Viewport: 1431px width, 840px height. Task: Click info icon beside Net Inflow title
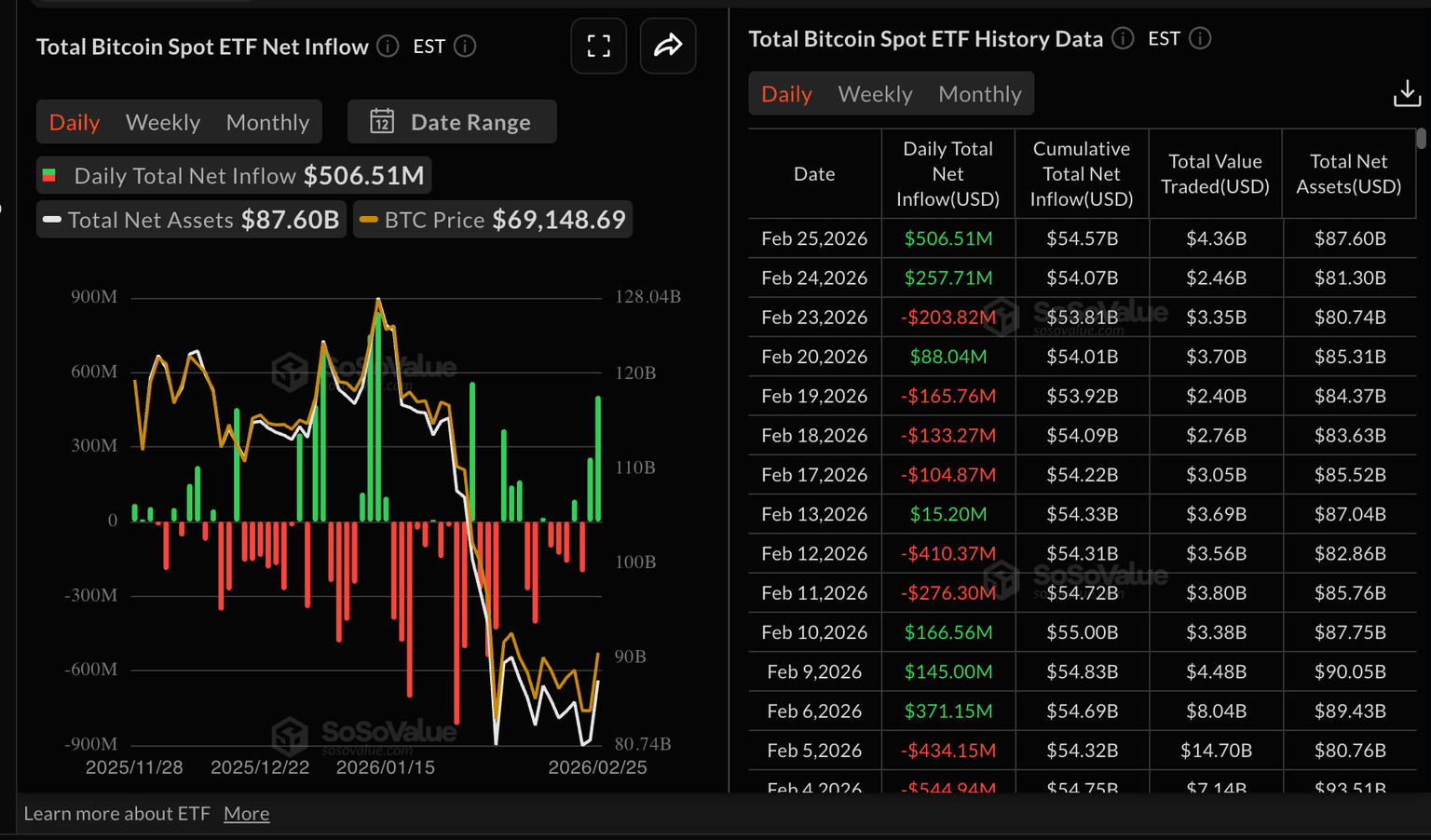click(388, 46)
